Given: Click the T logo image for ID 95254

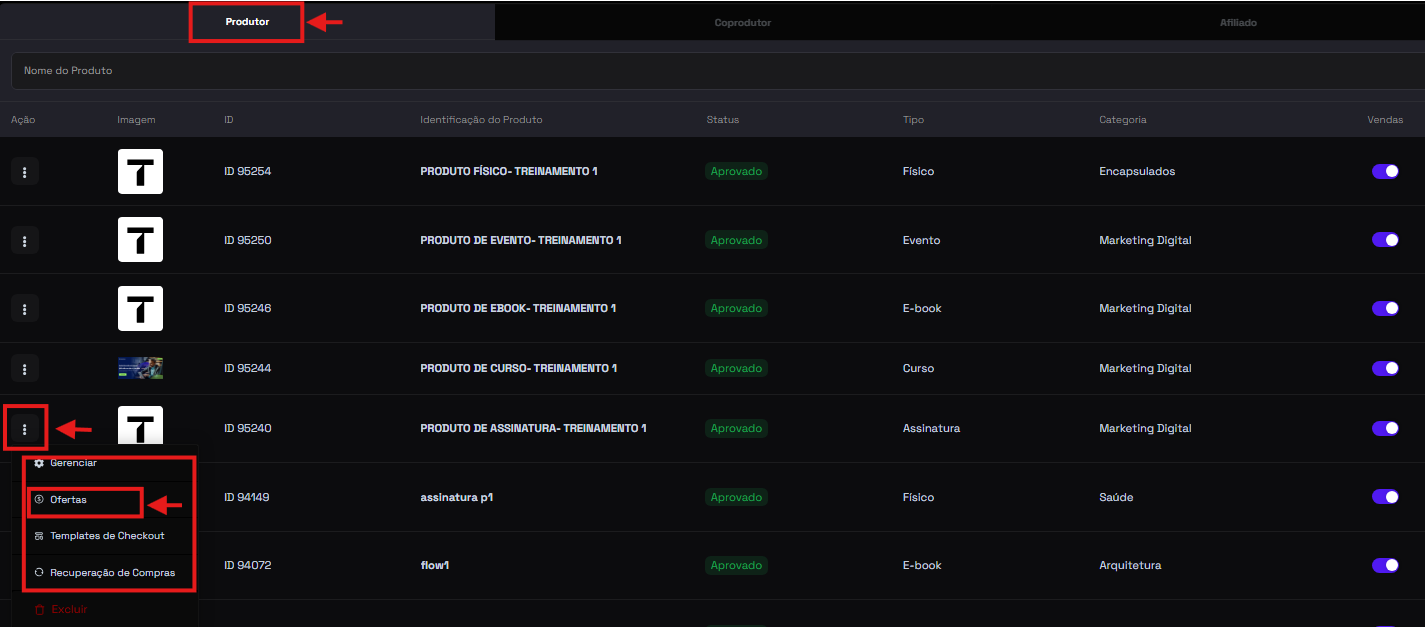Looking at the screenshot, I should click(x=140, y=172).
